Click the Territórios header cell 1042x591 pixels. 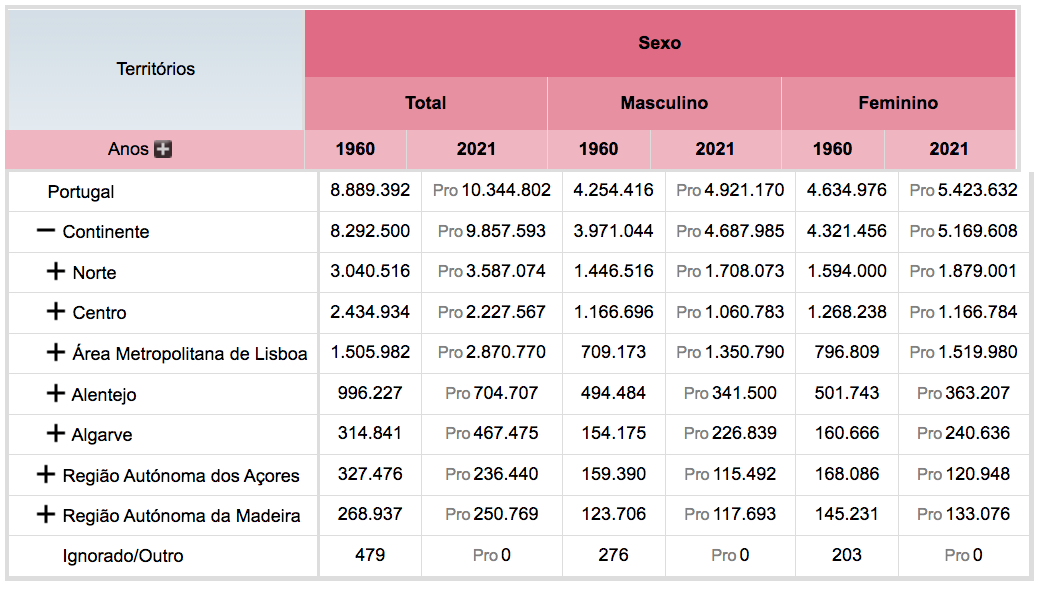[155, 69]
